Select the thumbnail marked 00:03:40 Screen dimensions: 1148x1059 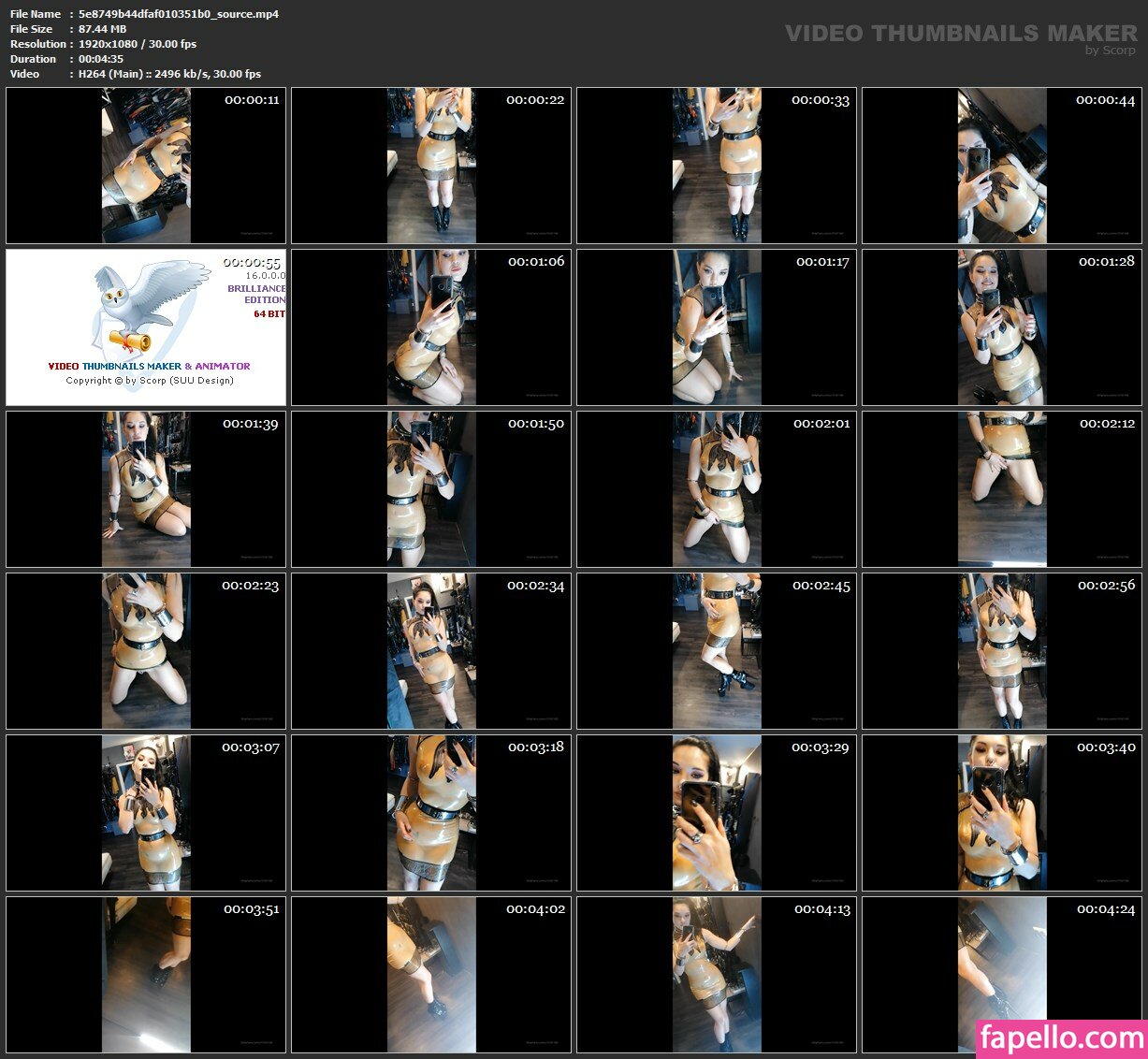1001,813
